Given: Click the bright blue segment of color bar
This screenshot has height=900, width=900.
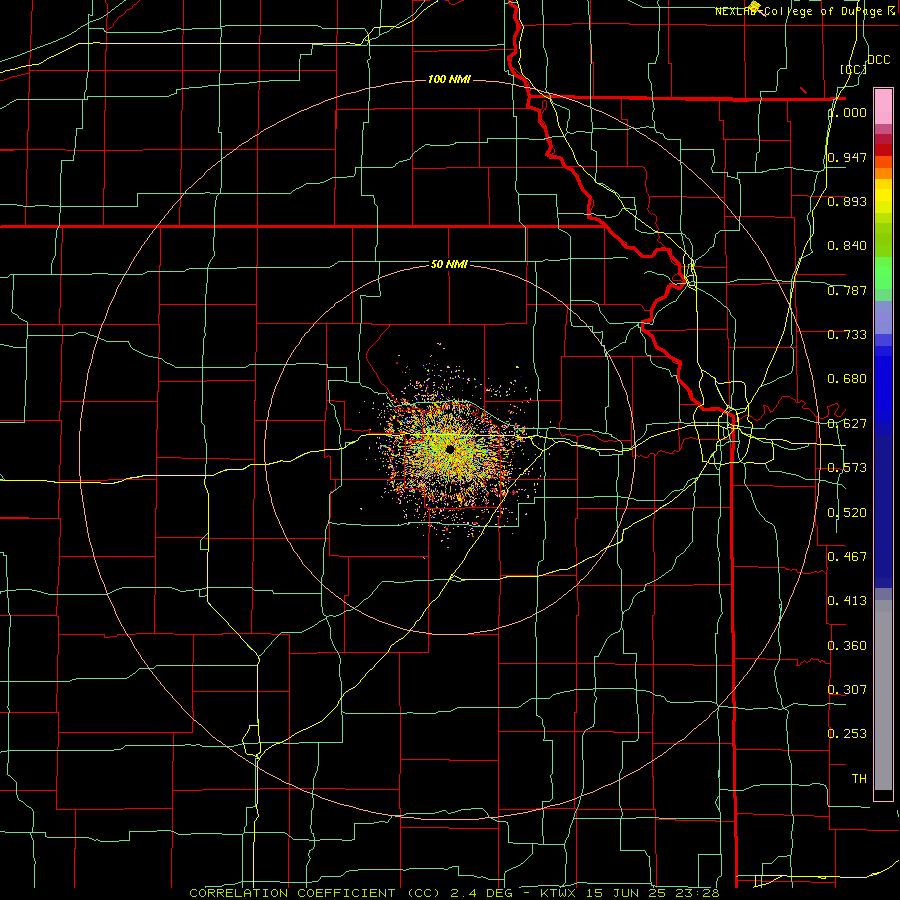Looking at the screenshot, I should point(883,390).
